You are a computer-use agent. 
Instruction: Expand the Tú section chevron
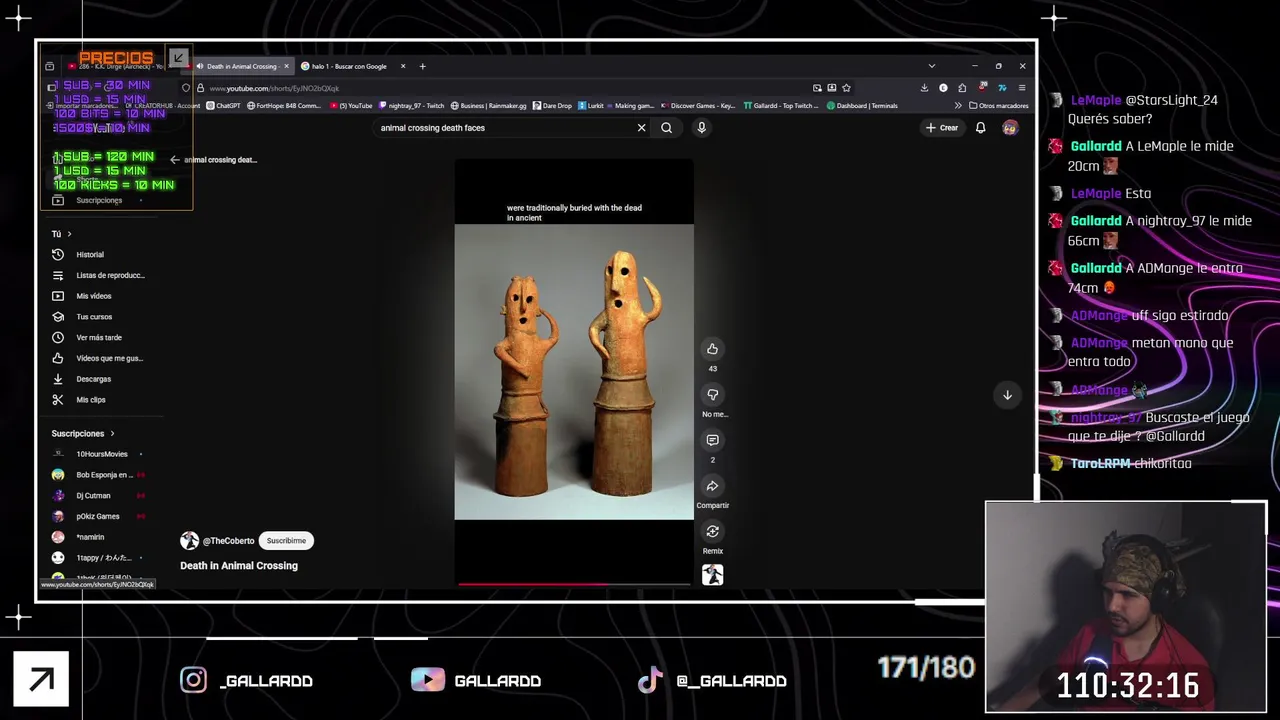[x=69, y=234]
